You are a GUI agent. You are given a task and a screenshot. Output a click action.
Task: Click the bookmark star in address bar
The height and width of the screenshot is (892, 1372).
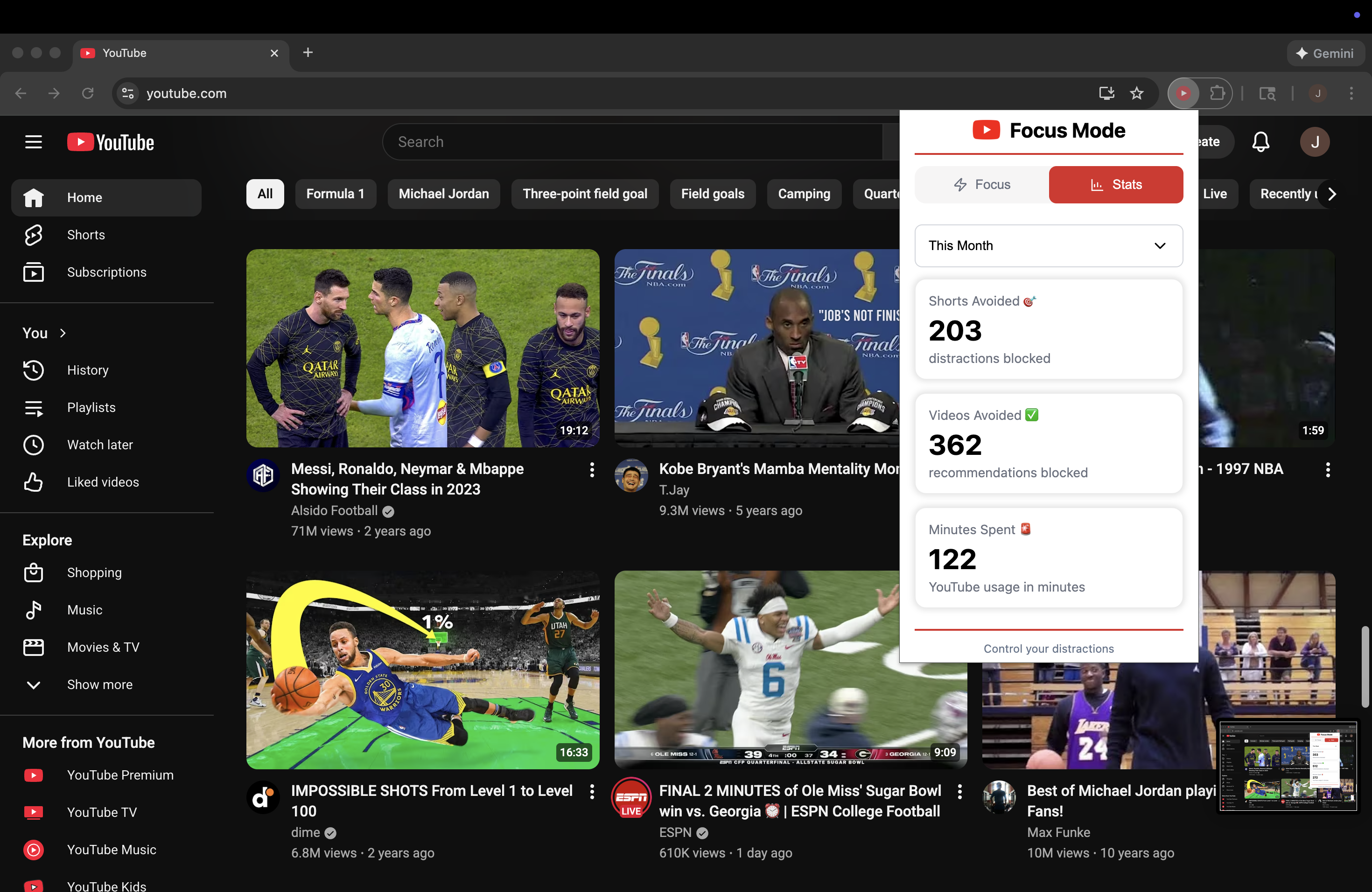pos(1136,93)
